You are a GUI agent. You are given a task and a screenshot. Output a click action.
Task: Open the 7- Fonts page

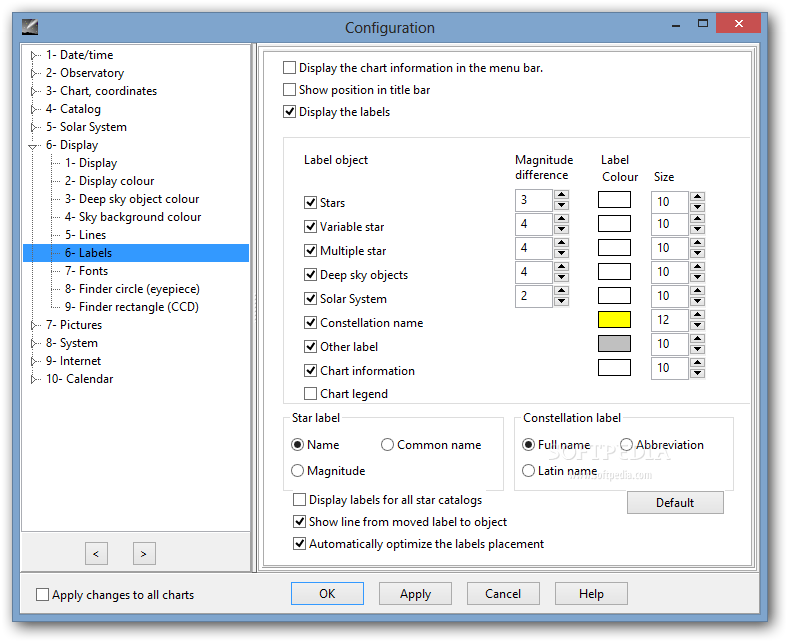(86, 271)
